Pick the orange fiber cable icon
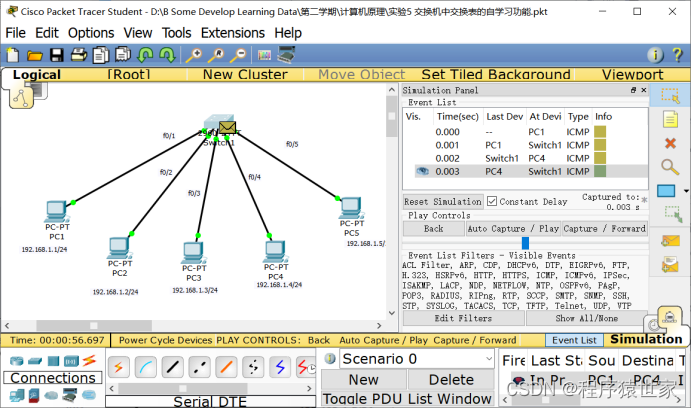 point(226,367)
